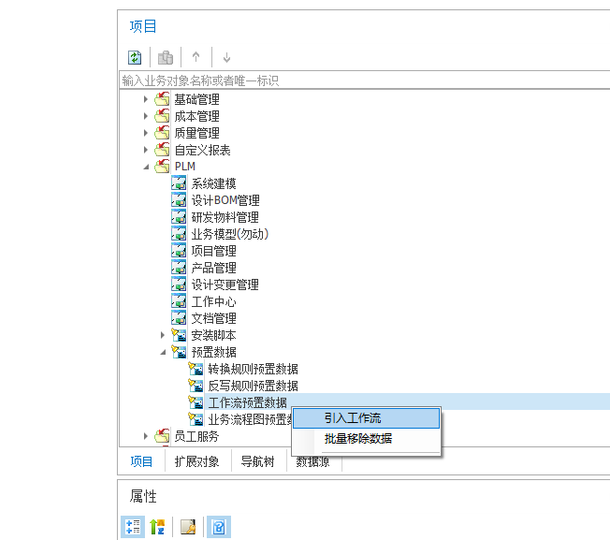This screenshot has height=540, width=610.
Task: Collapse the 预置数据 node
Action: click(163, 352)
